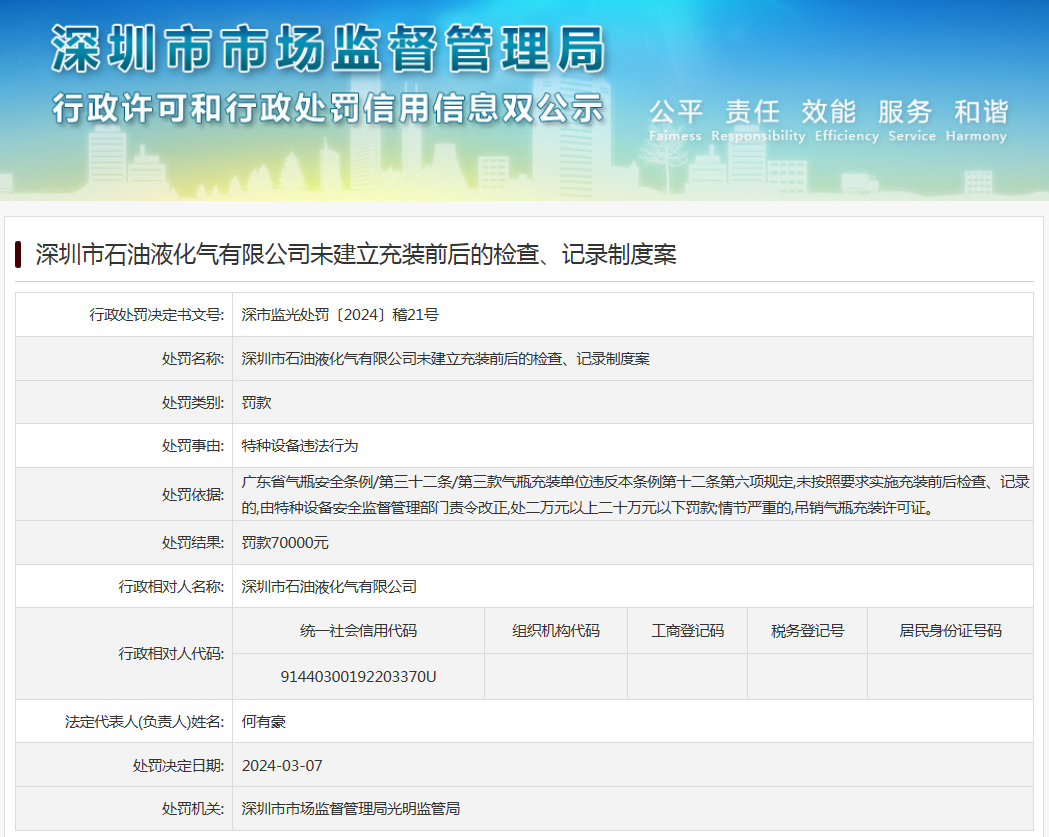Select the "处罚依据:" row label
The width and height of the screenshot is (1049, 837).
tap(193, 494)
